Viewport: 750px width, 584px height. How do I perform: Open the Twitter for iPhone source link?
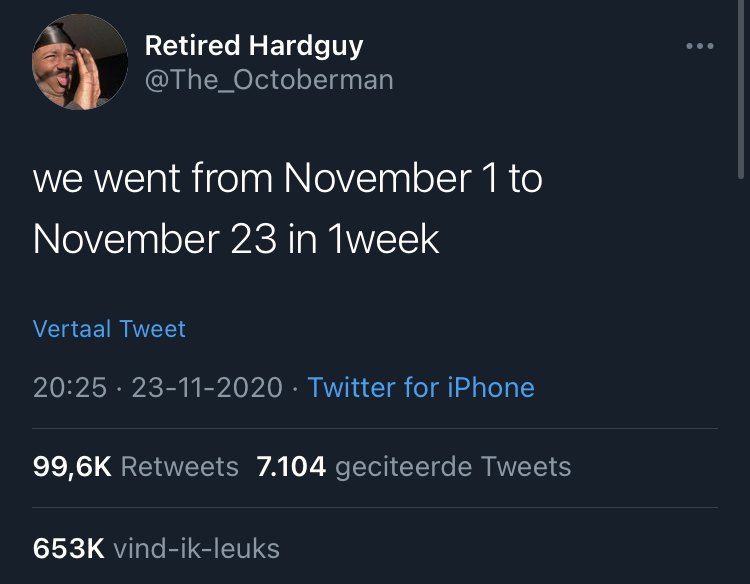pos(420,387)
